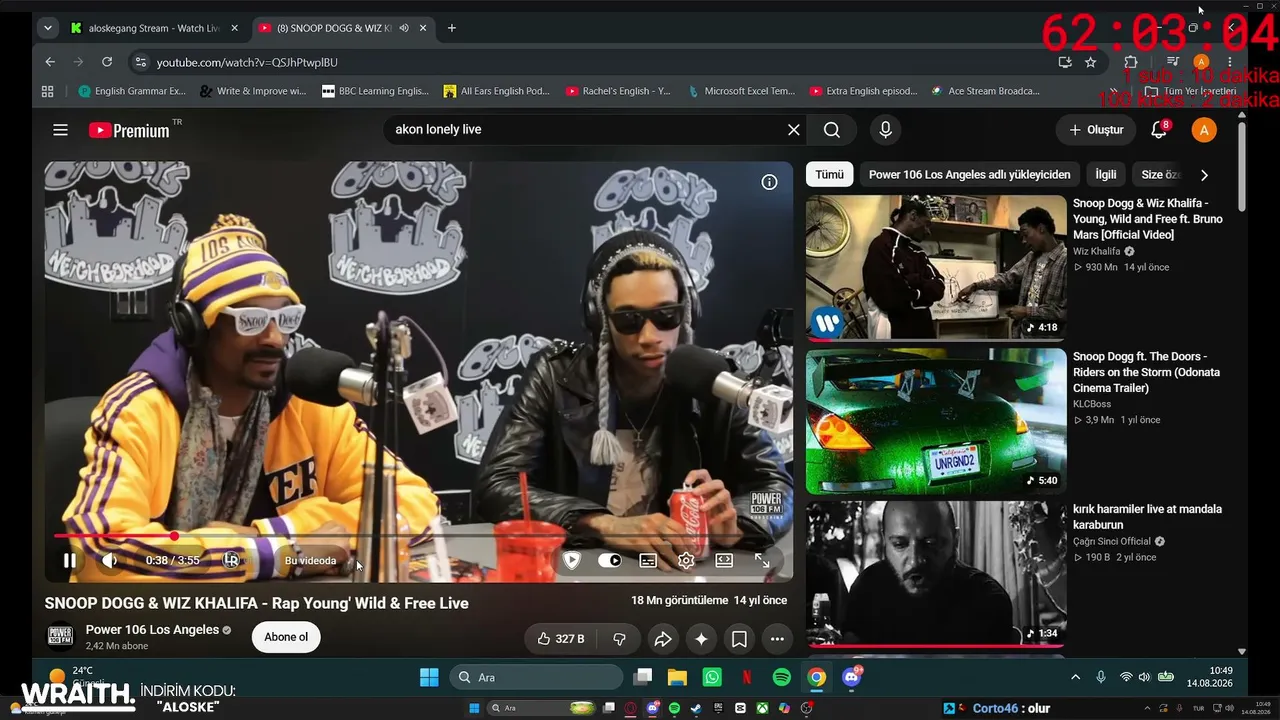Open Young, Wild and Free video thumbnail
Image resolution: width=1280 pixels, height=720 pixels.
coord(936,268)
